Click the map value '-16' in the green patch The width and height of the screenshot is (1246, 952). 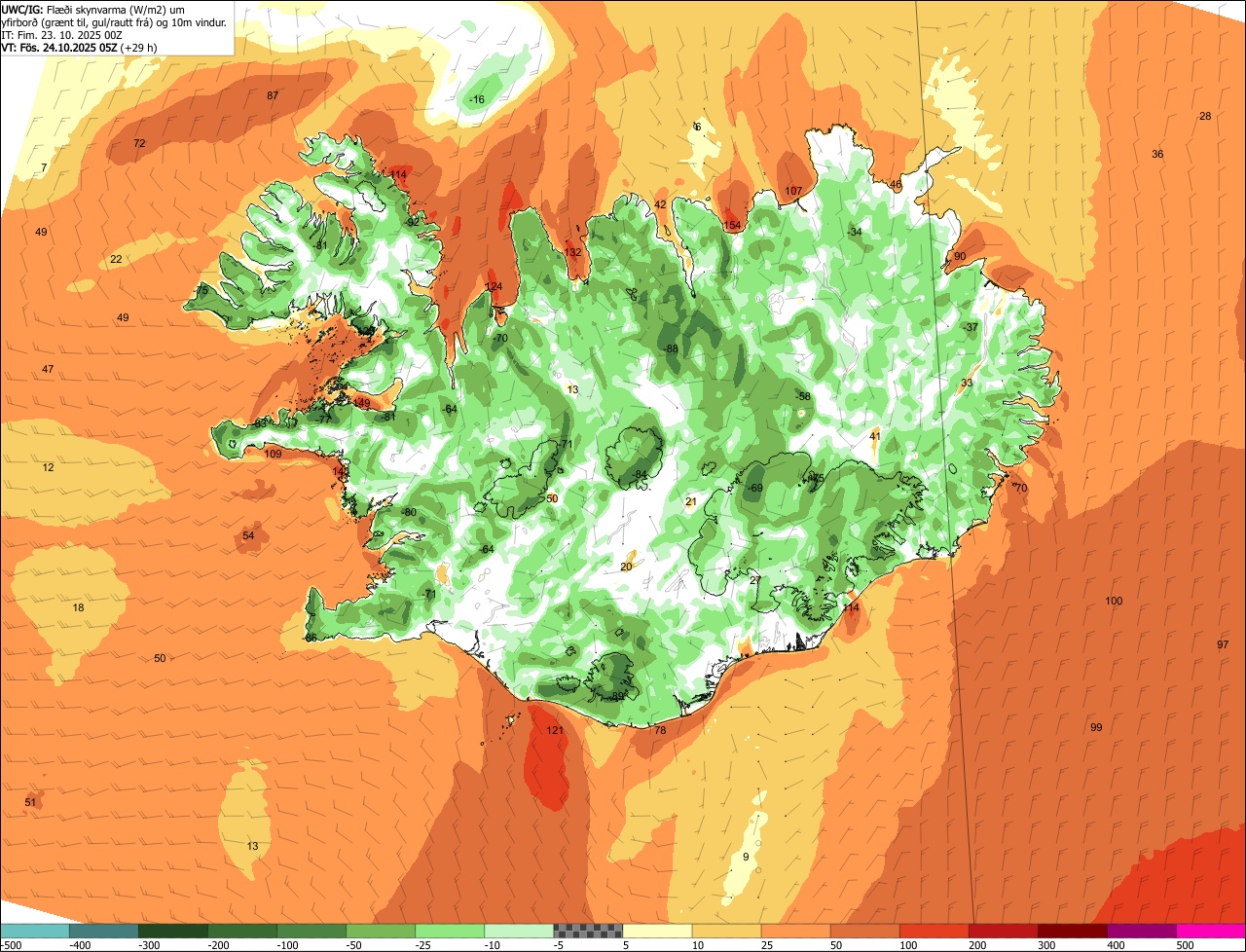(476, 99)
